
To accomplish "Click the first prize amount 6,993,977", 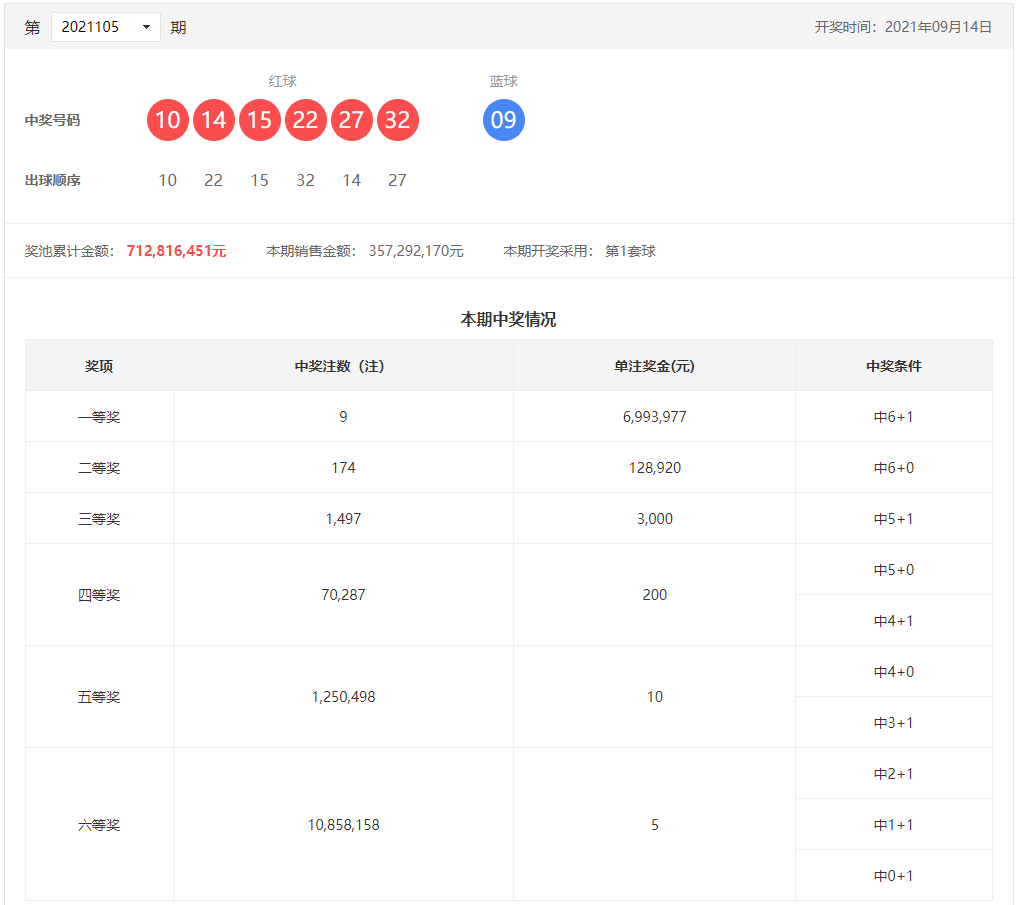I will pyautogui.click(x=654, y=417).
